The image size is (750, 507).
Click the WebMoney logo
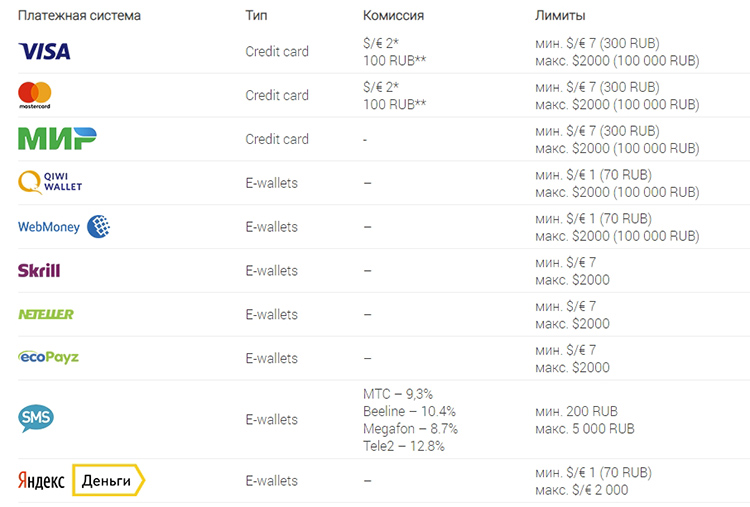point(63,227)
